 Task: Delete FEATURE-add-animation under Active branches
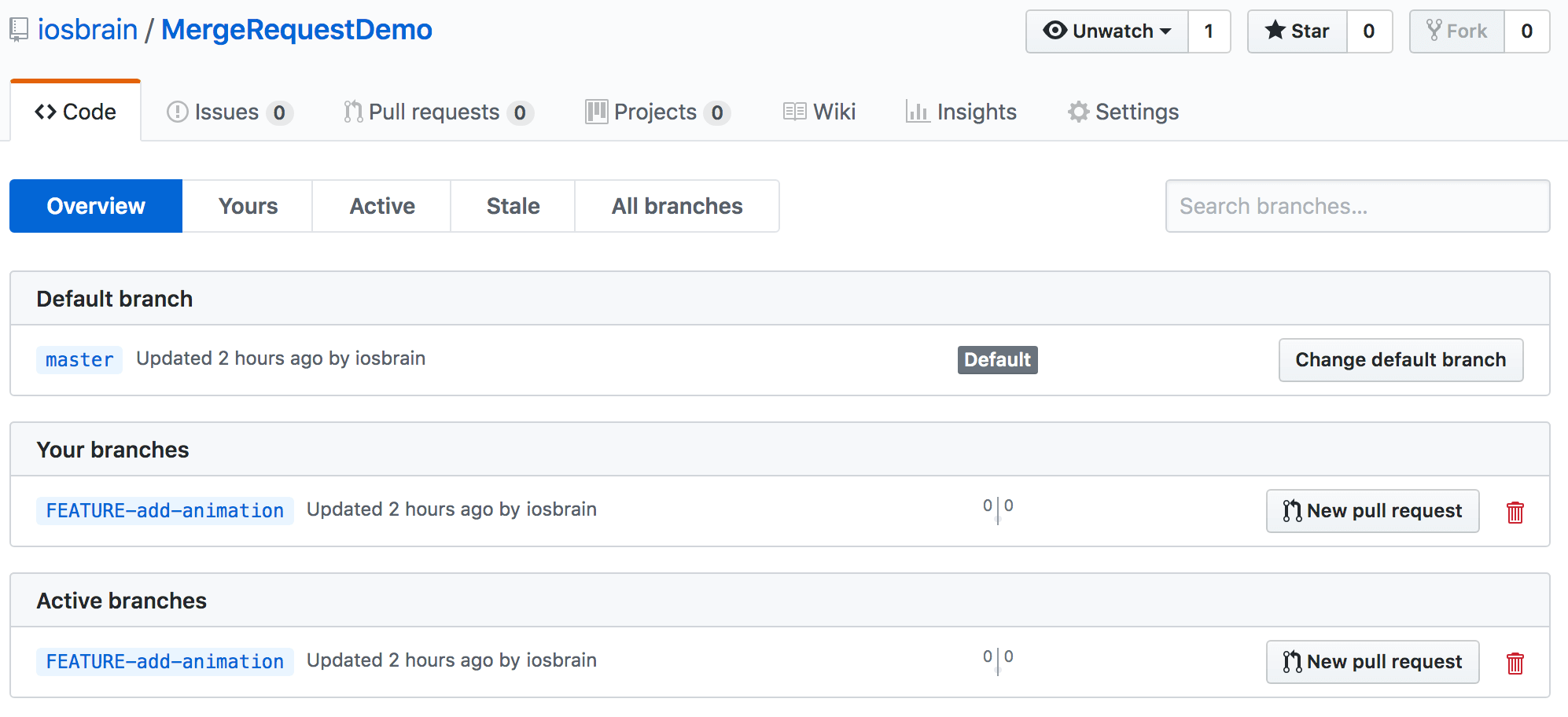[1515, 663]
